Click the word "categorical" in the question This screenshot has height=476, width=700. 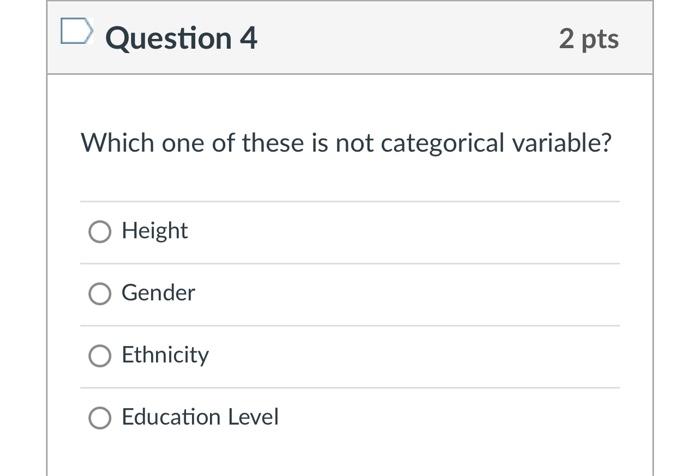[x=443, y=143]
